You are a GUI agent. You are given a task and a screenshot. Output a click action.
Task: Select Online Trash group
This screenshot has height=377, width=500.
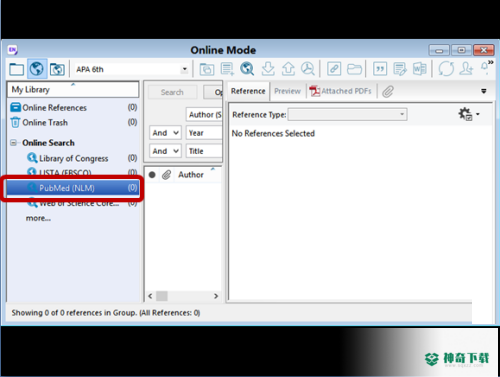[74, 123]
